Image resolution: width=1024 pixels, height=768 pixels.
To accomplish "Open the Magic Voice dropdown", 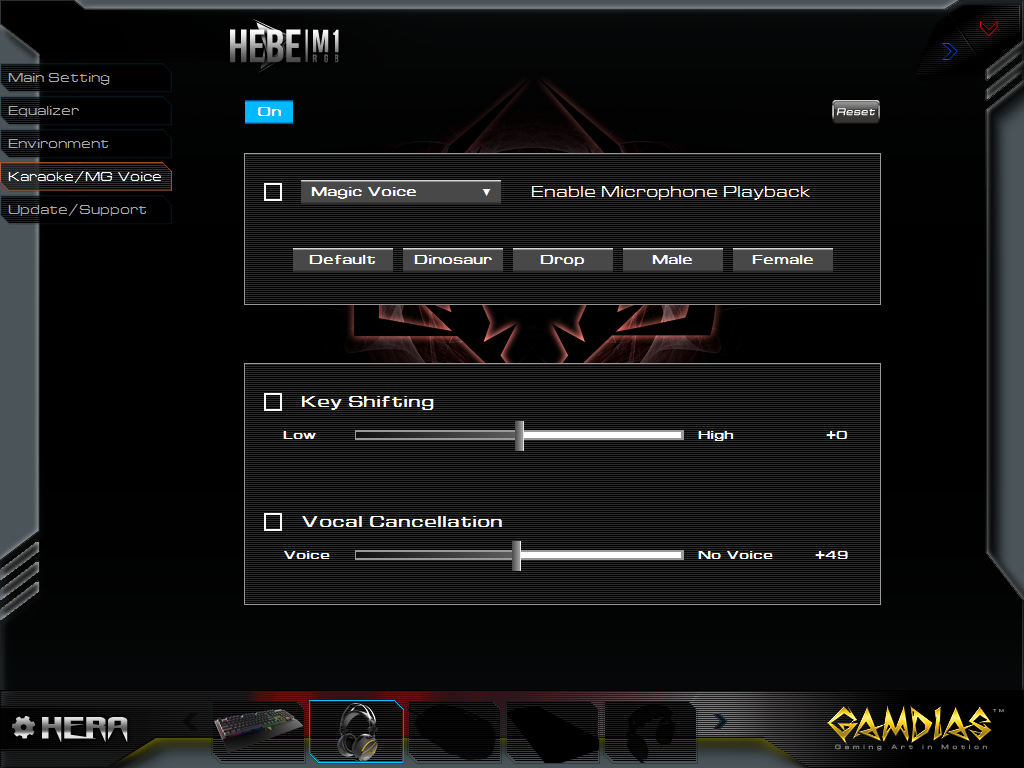I will (400, 192).
